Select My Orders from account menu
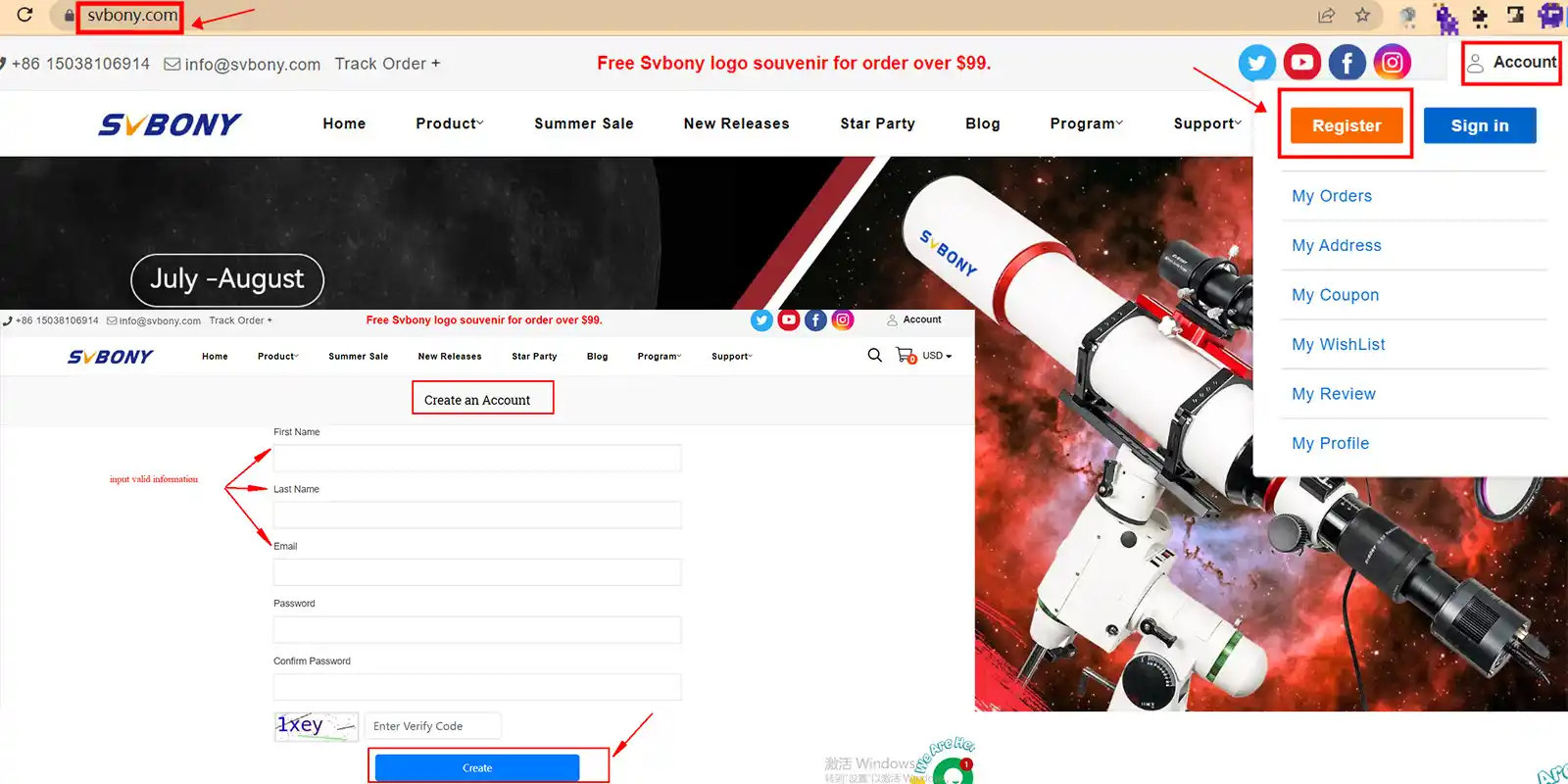1568x784 pixels. coord(1331,196)
